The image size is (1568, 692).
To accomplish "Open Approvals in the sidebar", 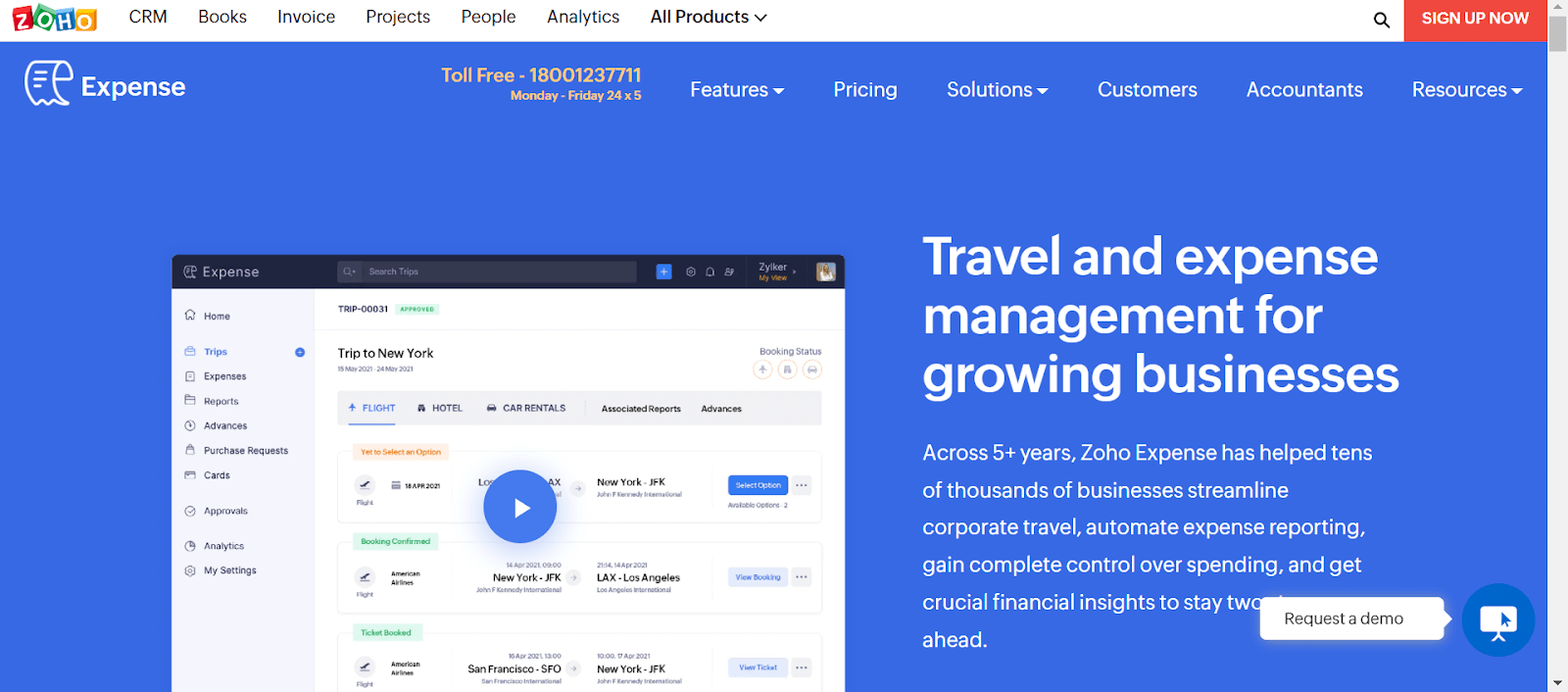I will [225, 511].
